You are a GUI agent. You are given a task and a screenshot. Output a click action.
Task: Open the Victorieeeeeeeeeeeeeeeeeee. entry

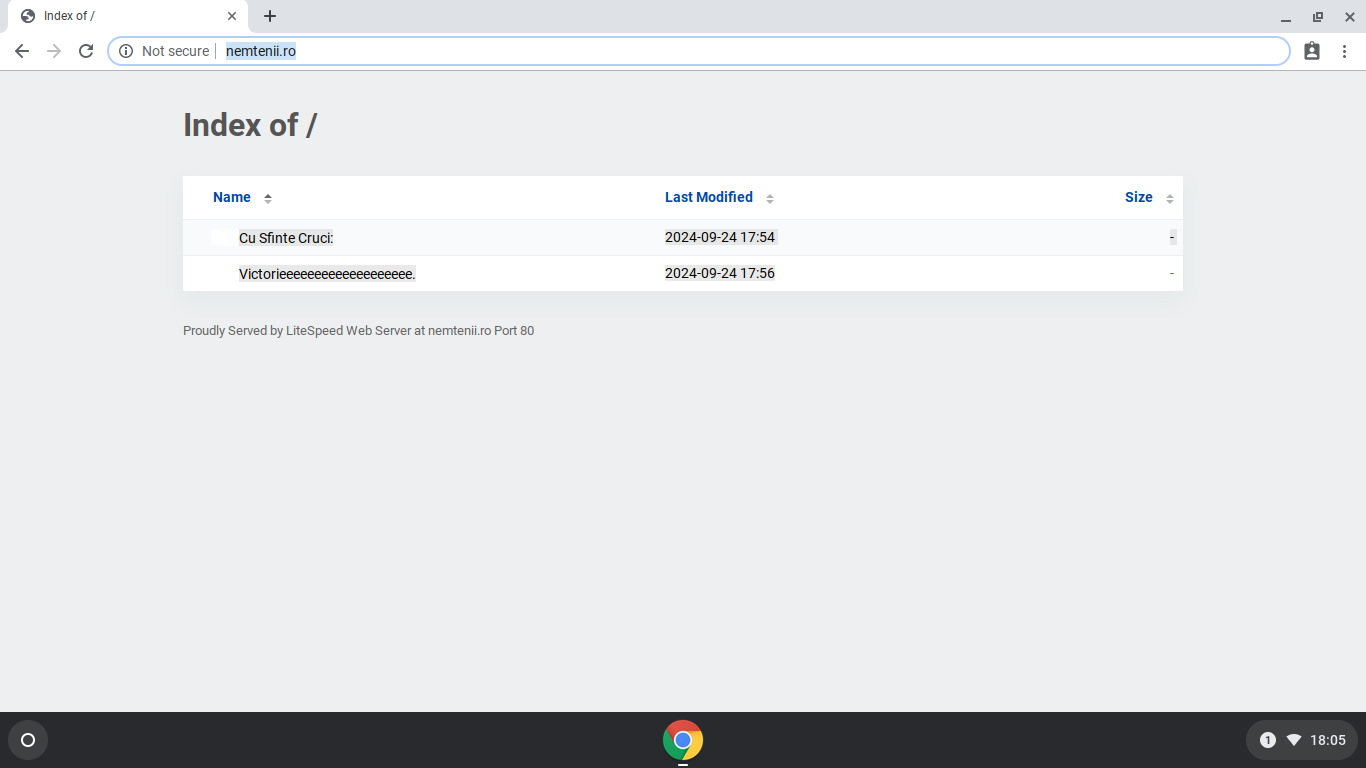327,274
